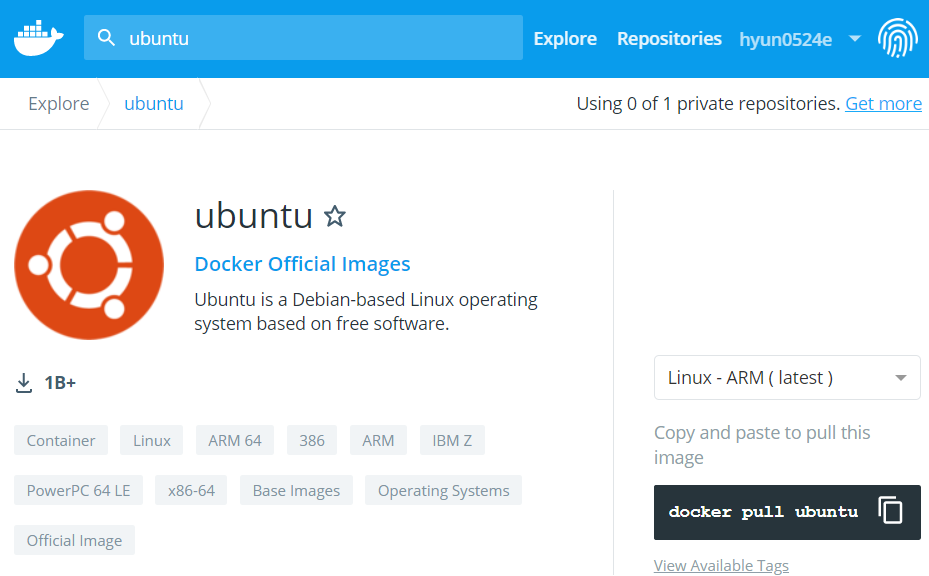Viewport: 929px width, 576px height.
Task: Expand the account dropdown arrow
Action: 854,39
